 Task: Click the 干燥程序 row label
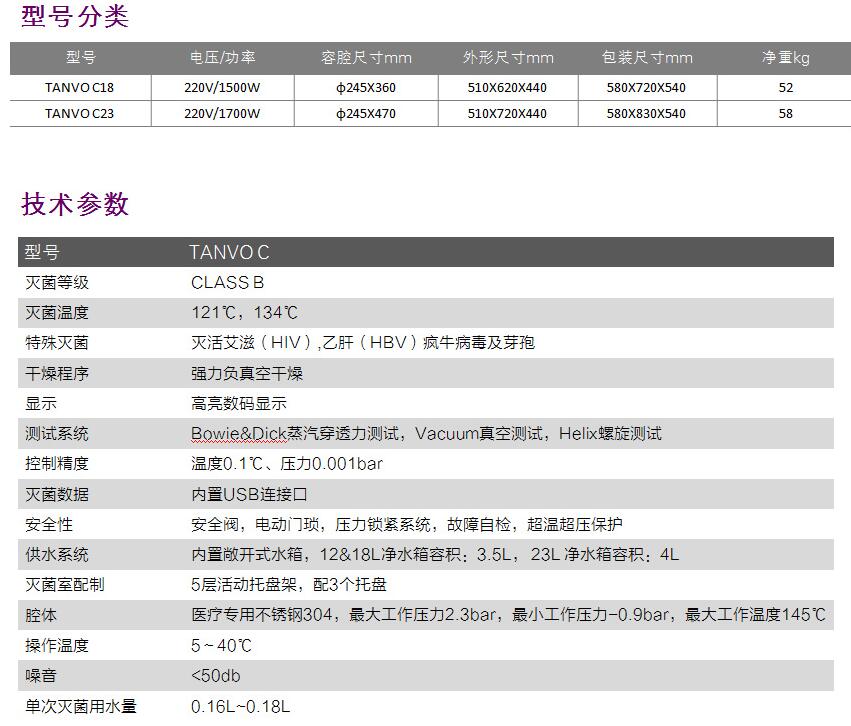point(57,373)
